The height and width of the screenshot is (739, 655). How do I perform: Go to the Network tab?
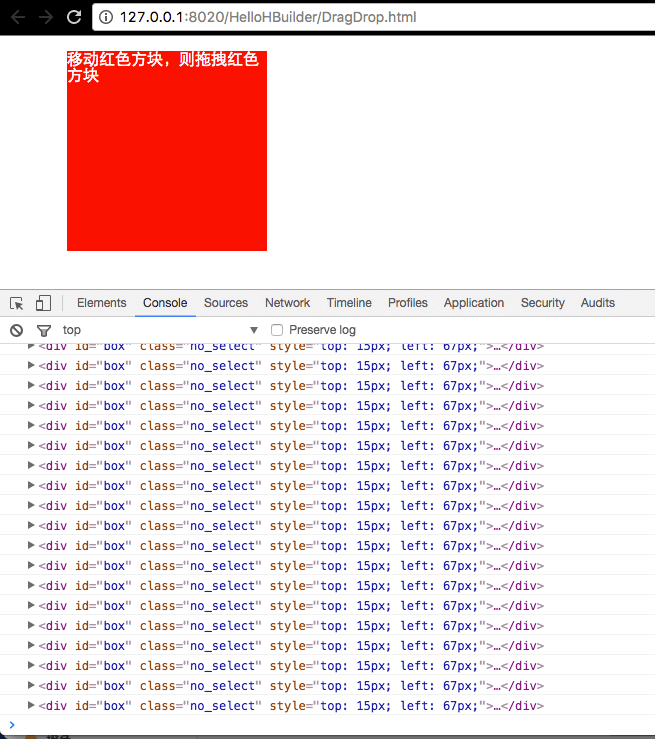click(287, 303)
